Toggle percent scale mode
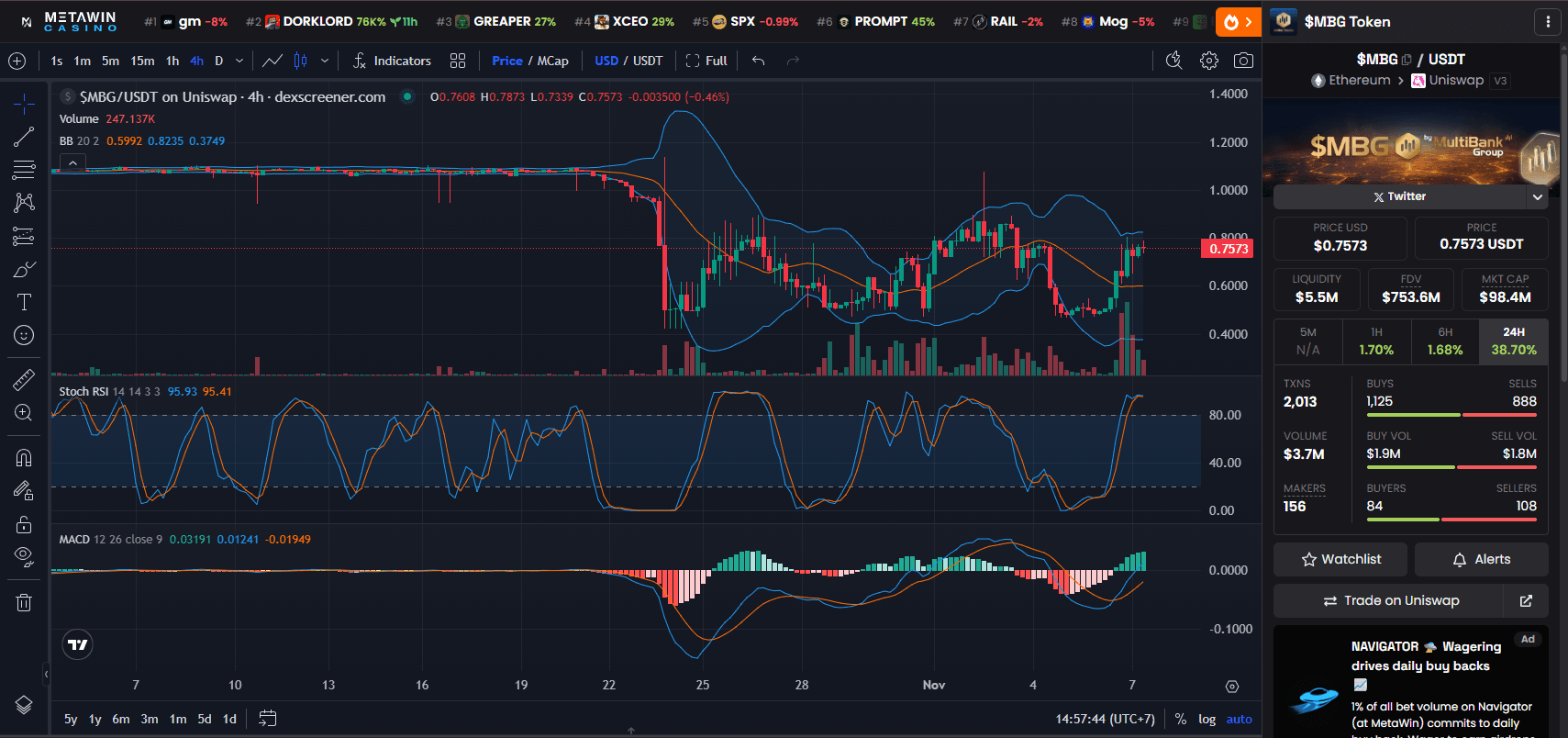The height and width of the screenshot is (738, 1568). point(1181,719)
